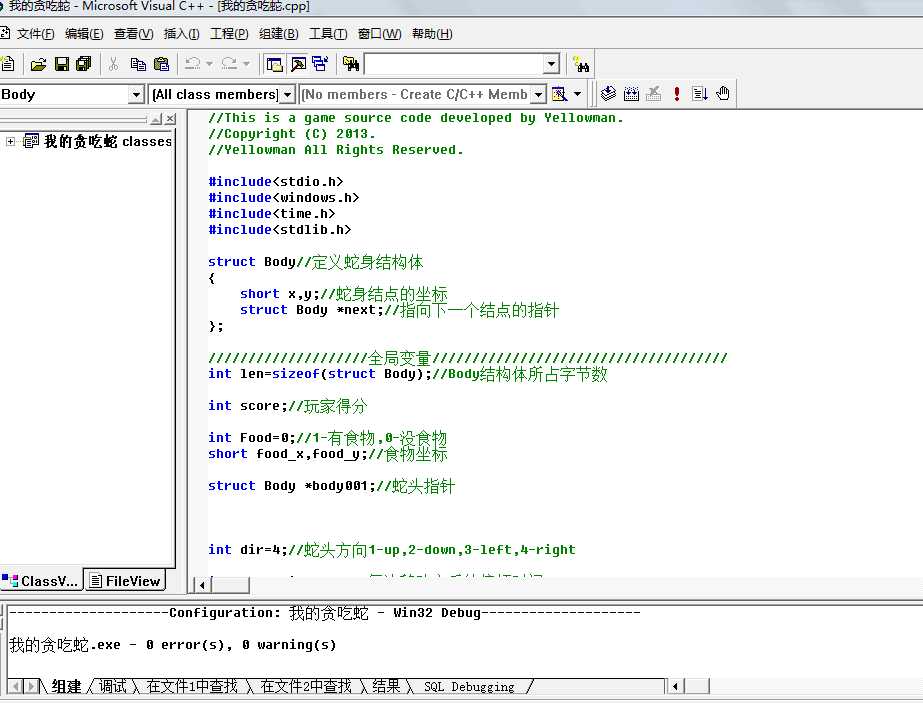This screenshot has width=923, height=703.
Task: Click the output pane horizontal scroll left arrow
Action: (675, 686)
